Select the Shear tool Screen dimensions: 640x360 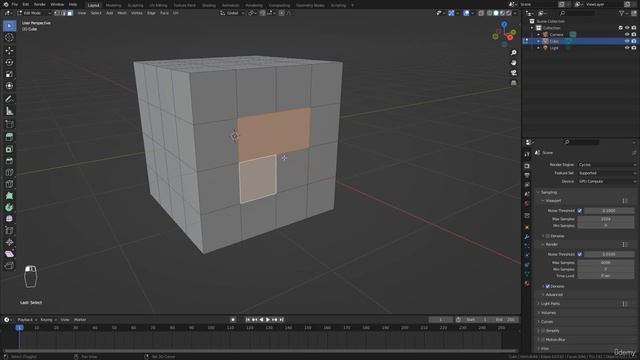pyautogui.click(x=9, y=254)
